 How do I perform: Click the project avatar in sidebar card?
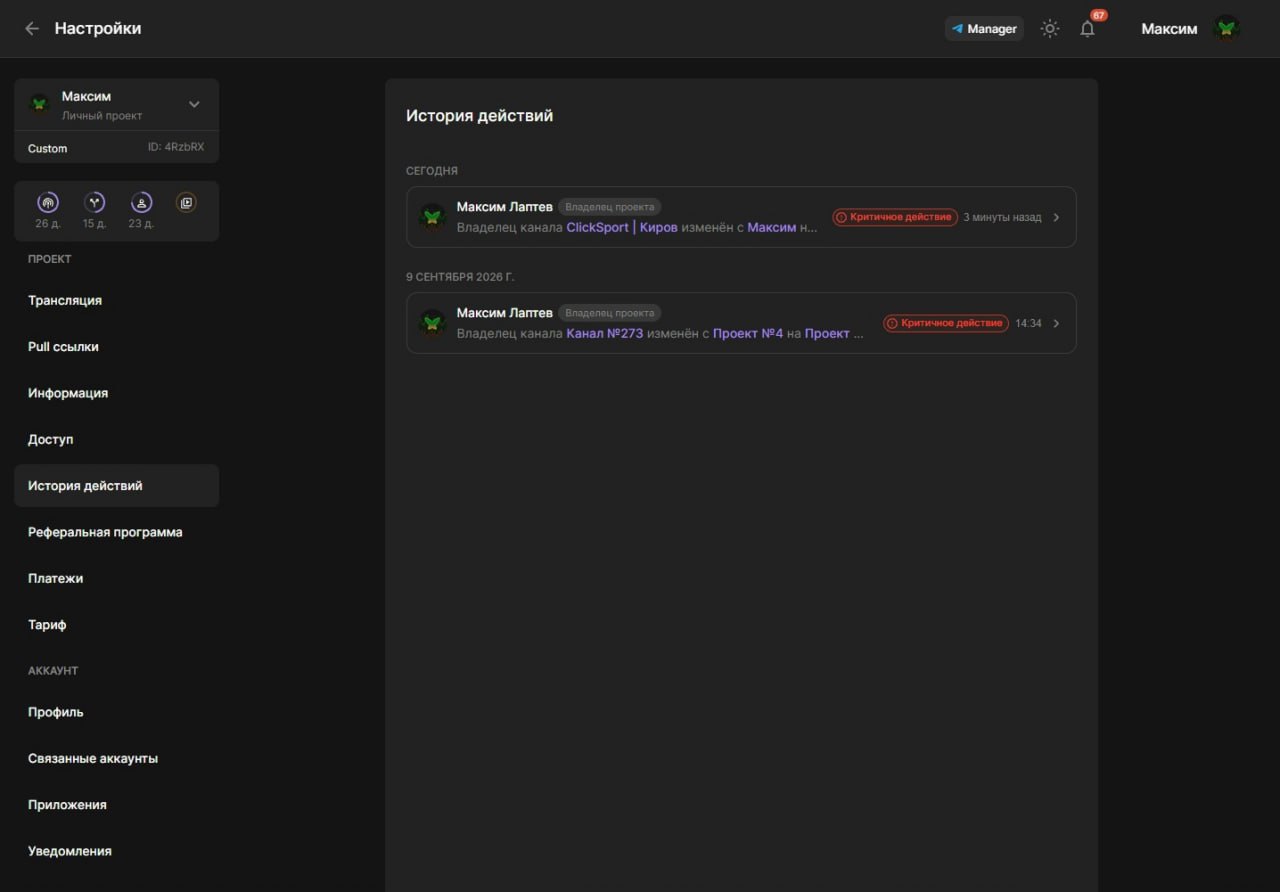click(x=40, y=104)
